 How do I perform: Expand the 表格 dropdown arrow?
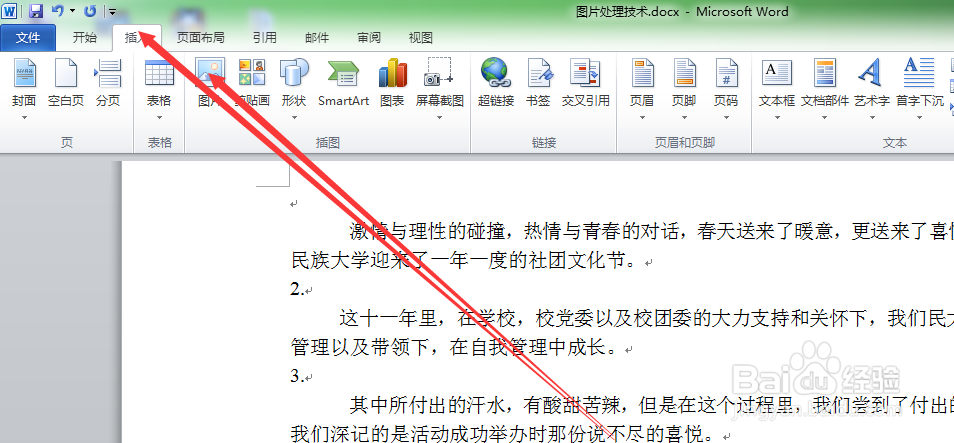point(159,117)
